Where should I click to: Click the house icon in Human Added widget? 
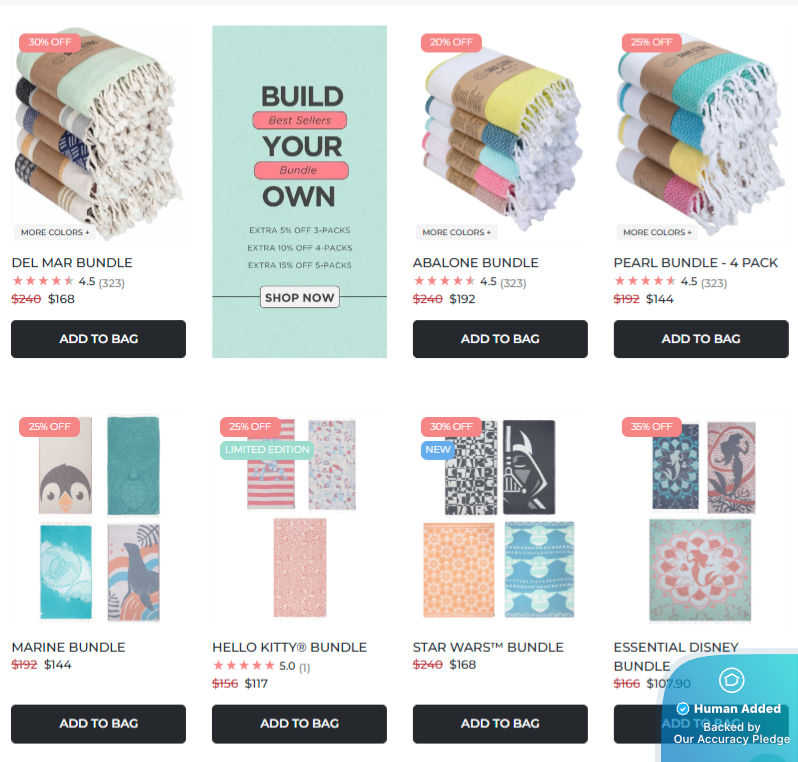point(731,680)
